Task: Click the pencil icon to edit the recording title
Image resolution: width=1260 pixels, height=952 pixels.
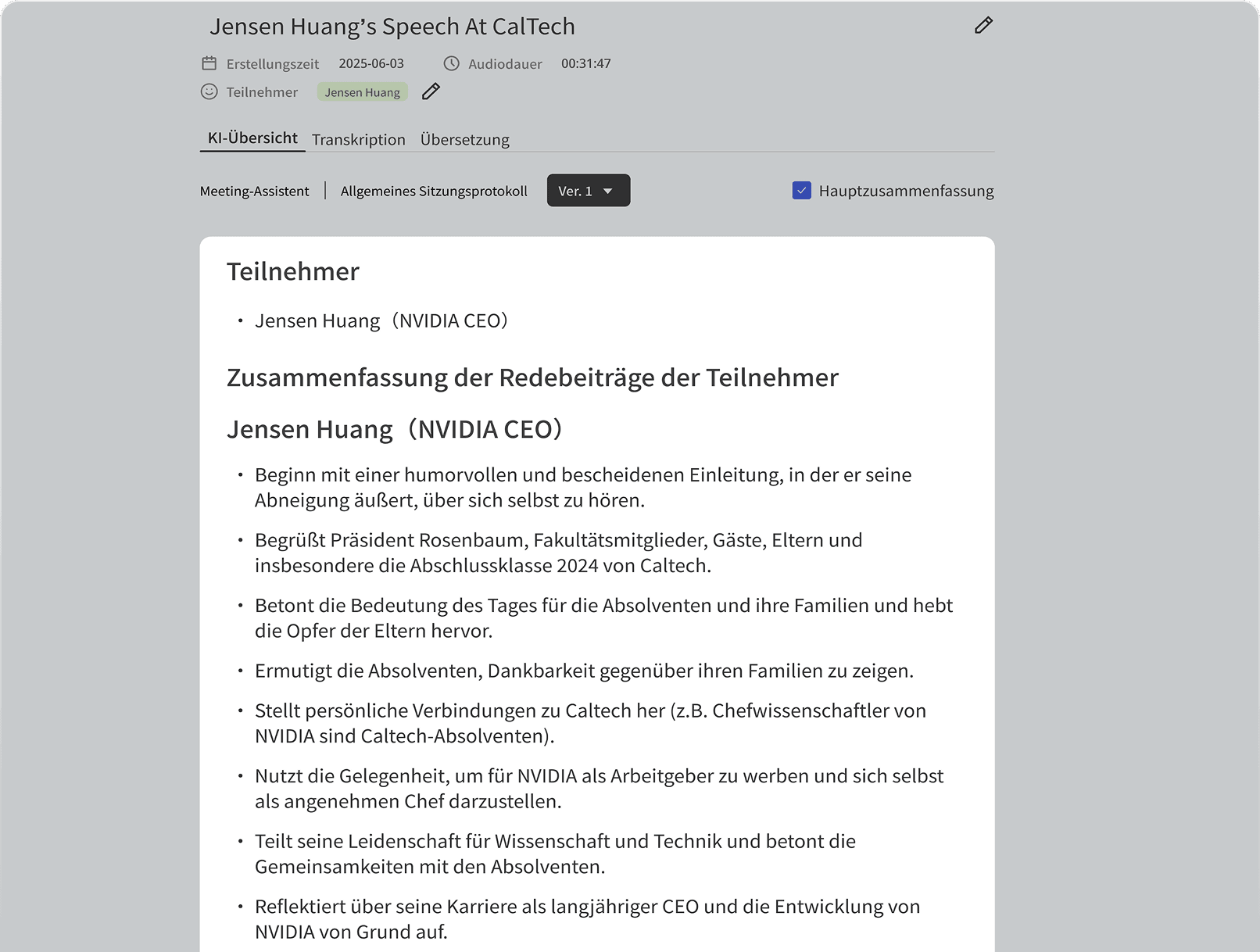Action: click(x=983, y=26)
